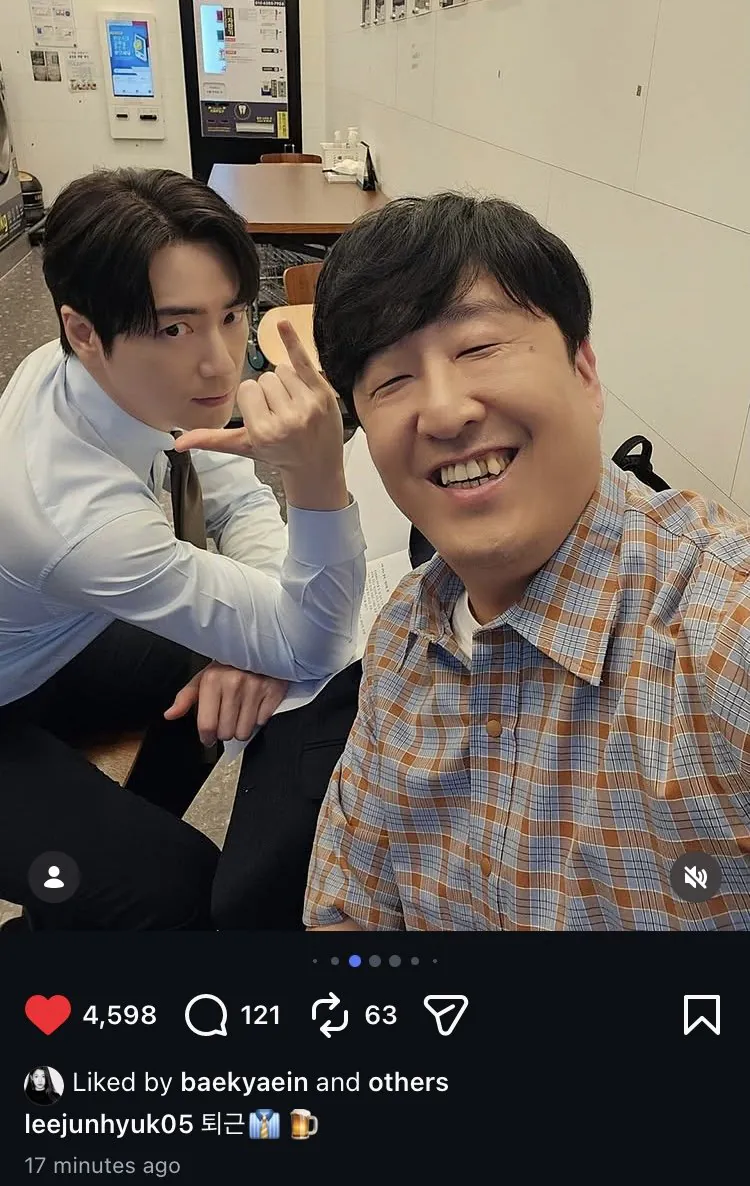Open baekyaein profile link
The width and height of the screenshot is (750, 1186).
point(244,1082)
